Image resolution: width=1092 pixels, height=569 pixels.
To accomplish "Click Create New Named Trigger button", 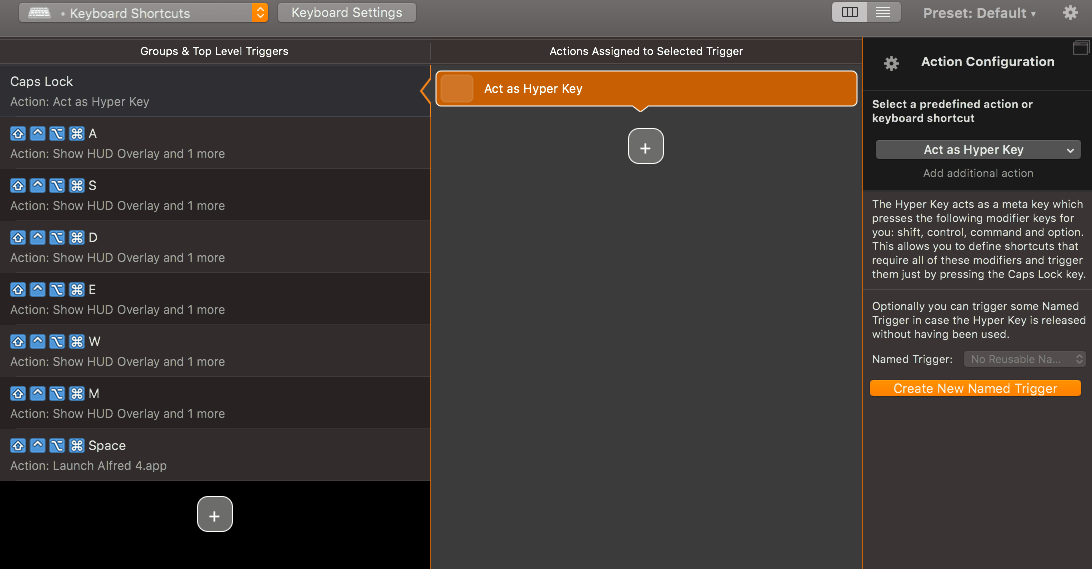I will (x=975, y=389).
